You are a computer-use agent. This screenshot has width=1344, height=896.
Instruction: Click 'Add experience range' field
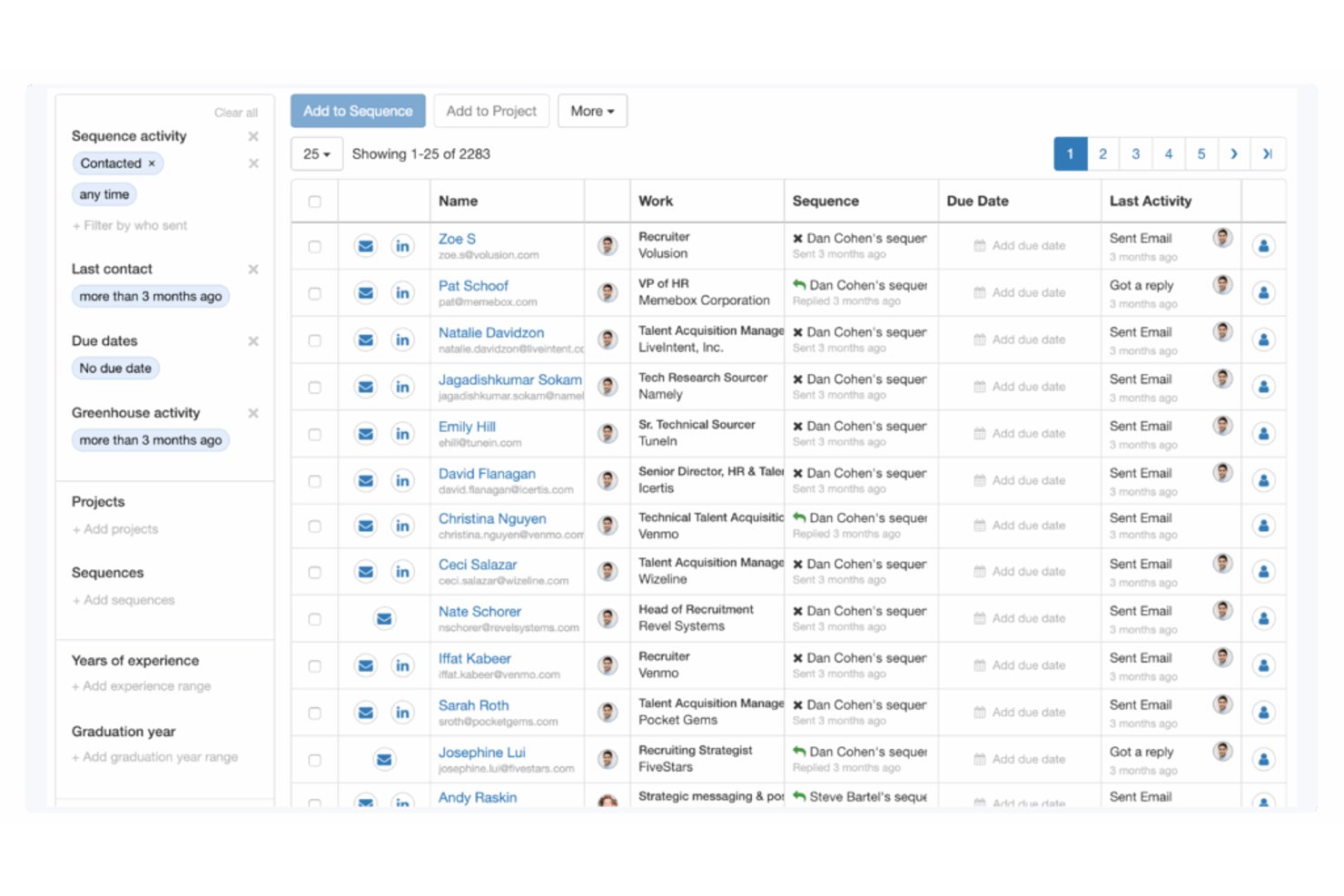(142, 686)
